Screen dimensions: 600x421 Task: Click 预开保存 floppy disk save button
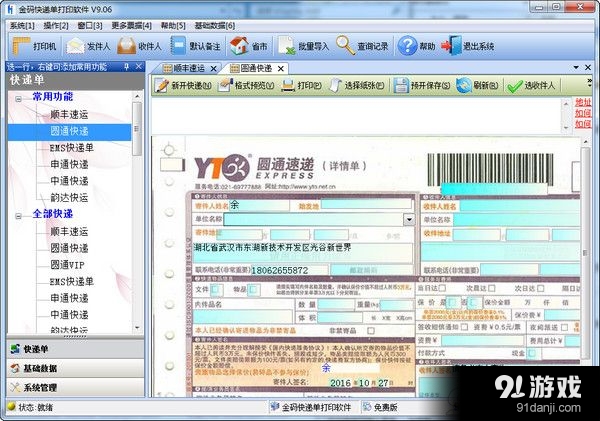pos(422,85)
